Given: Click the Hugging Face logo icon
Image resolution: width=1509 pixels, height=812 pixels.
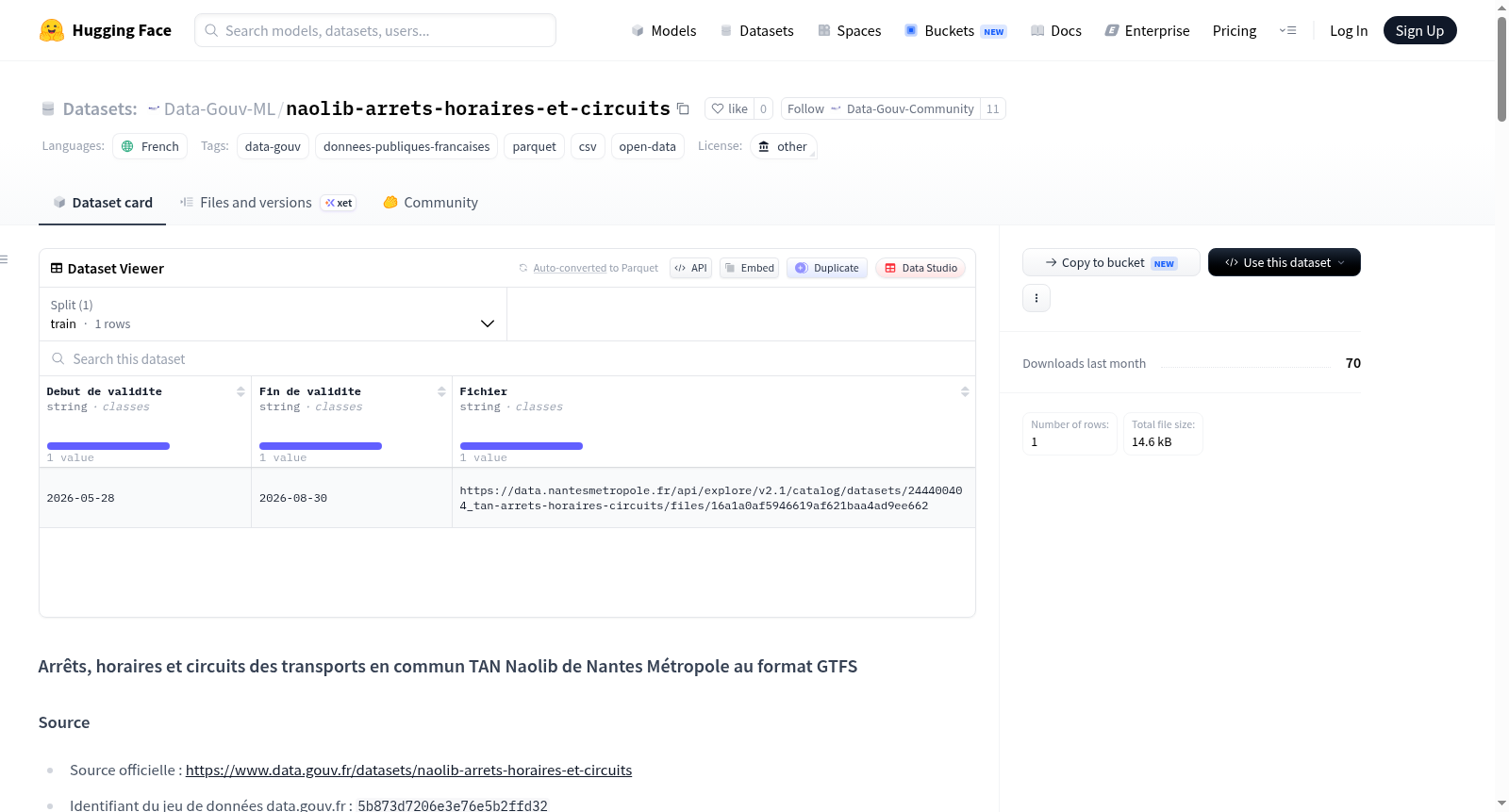Looking at the screenshot, I should coord(52,30).
